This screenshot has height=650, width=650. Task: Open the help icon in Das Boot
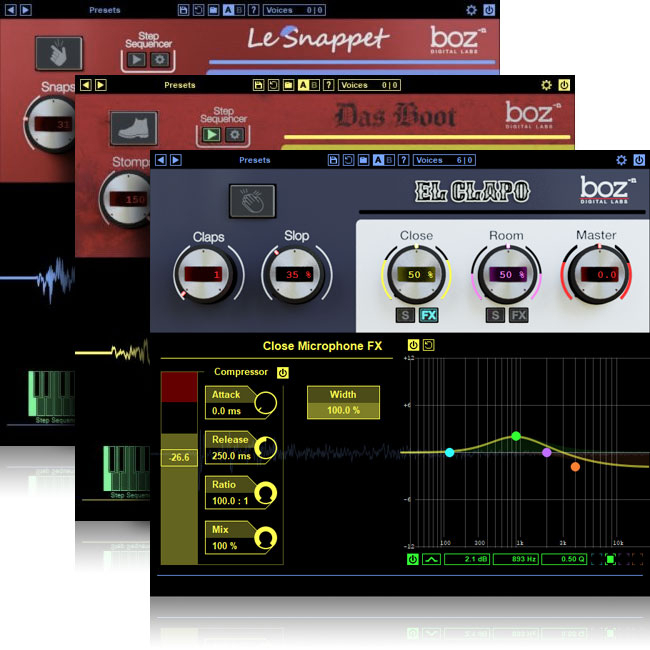pyautogui.click(x=329, y=85)
